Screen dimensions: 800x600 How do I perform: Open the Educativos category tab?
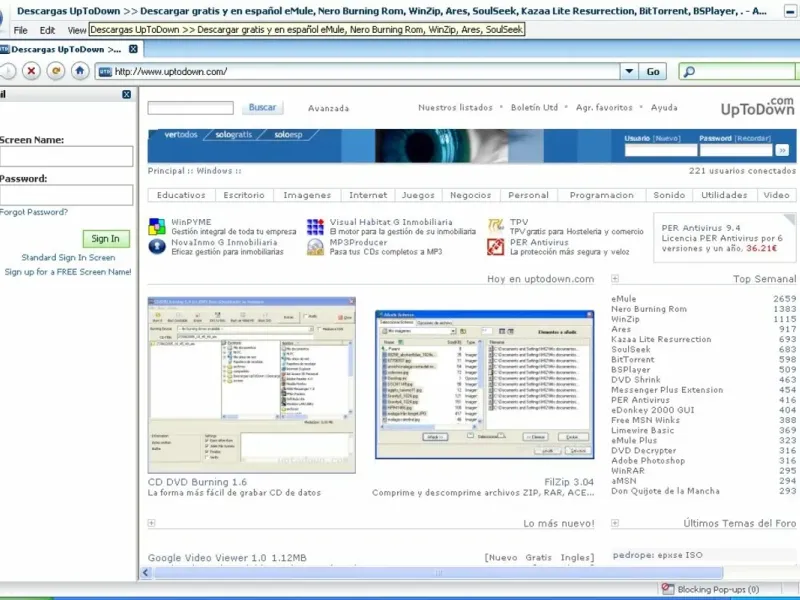click(x=181, y=195)
